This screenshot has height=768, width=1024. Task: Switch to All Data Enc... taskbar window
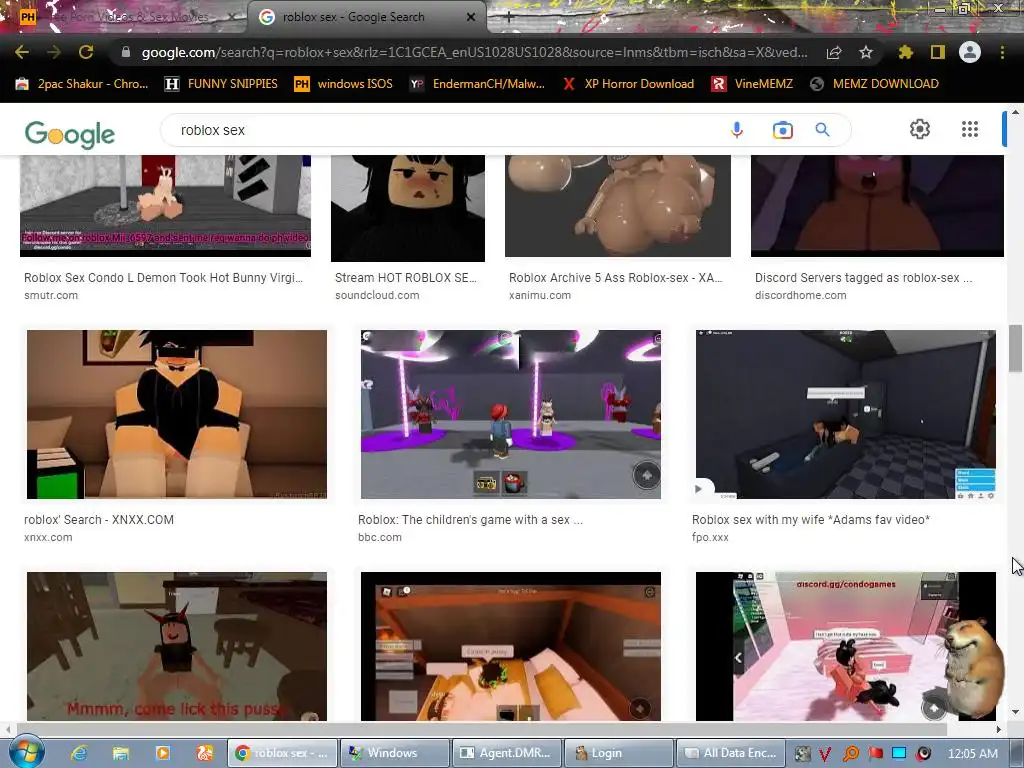click(x=731, y=753)
